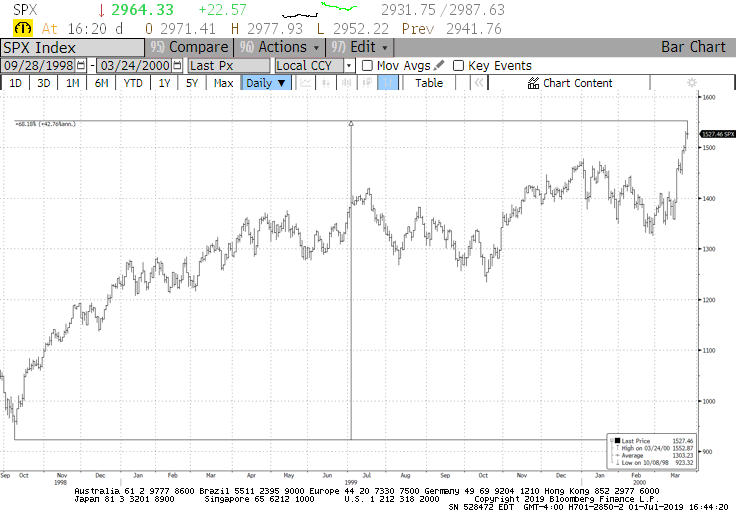Image resolution: width=736 pixels, height=530 pixels.
Task: Click the SPX Index security field
Action: click(68, 47)
